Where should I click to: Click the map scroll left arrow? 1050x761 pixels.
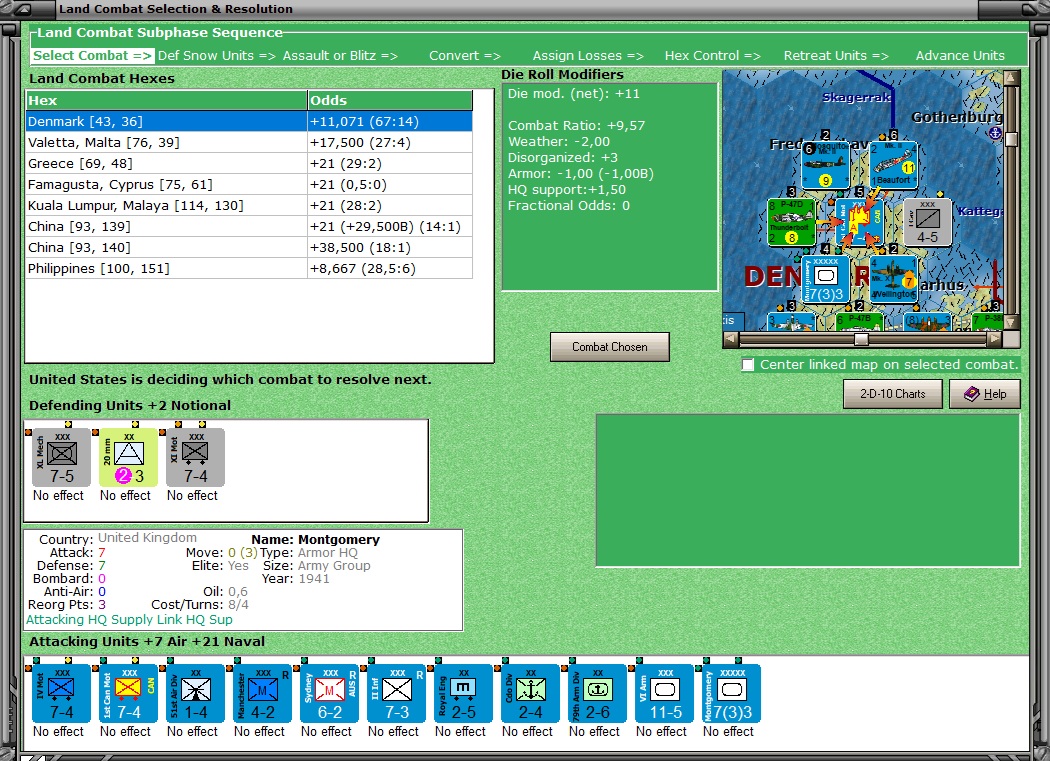coord(731,340)
